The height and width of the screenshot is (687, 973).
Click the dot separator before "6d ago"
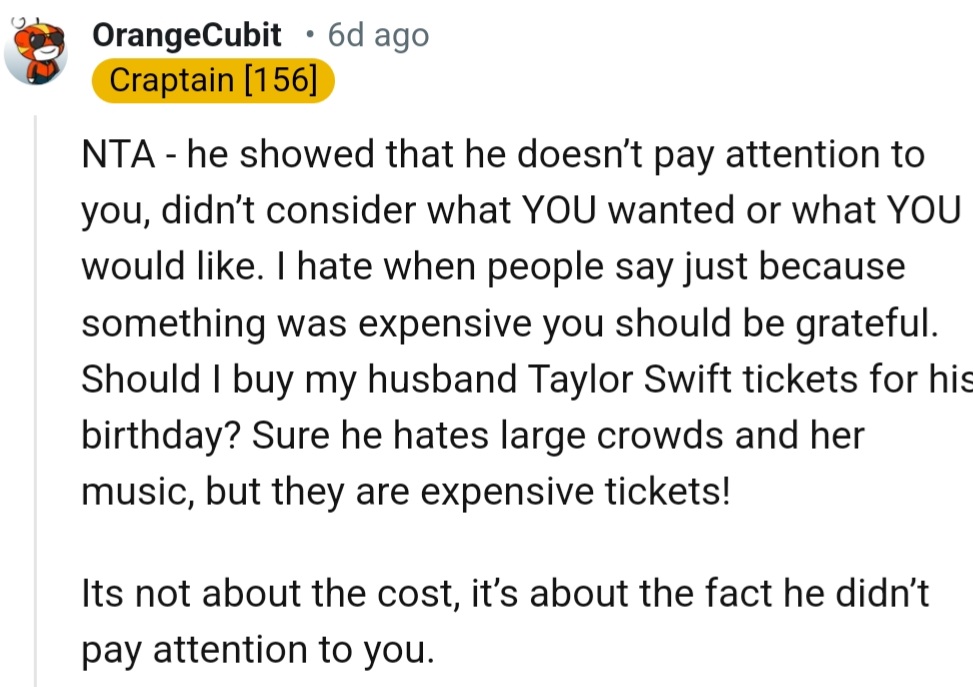(x=312, y=36)
